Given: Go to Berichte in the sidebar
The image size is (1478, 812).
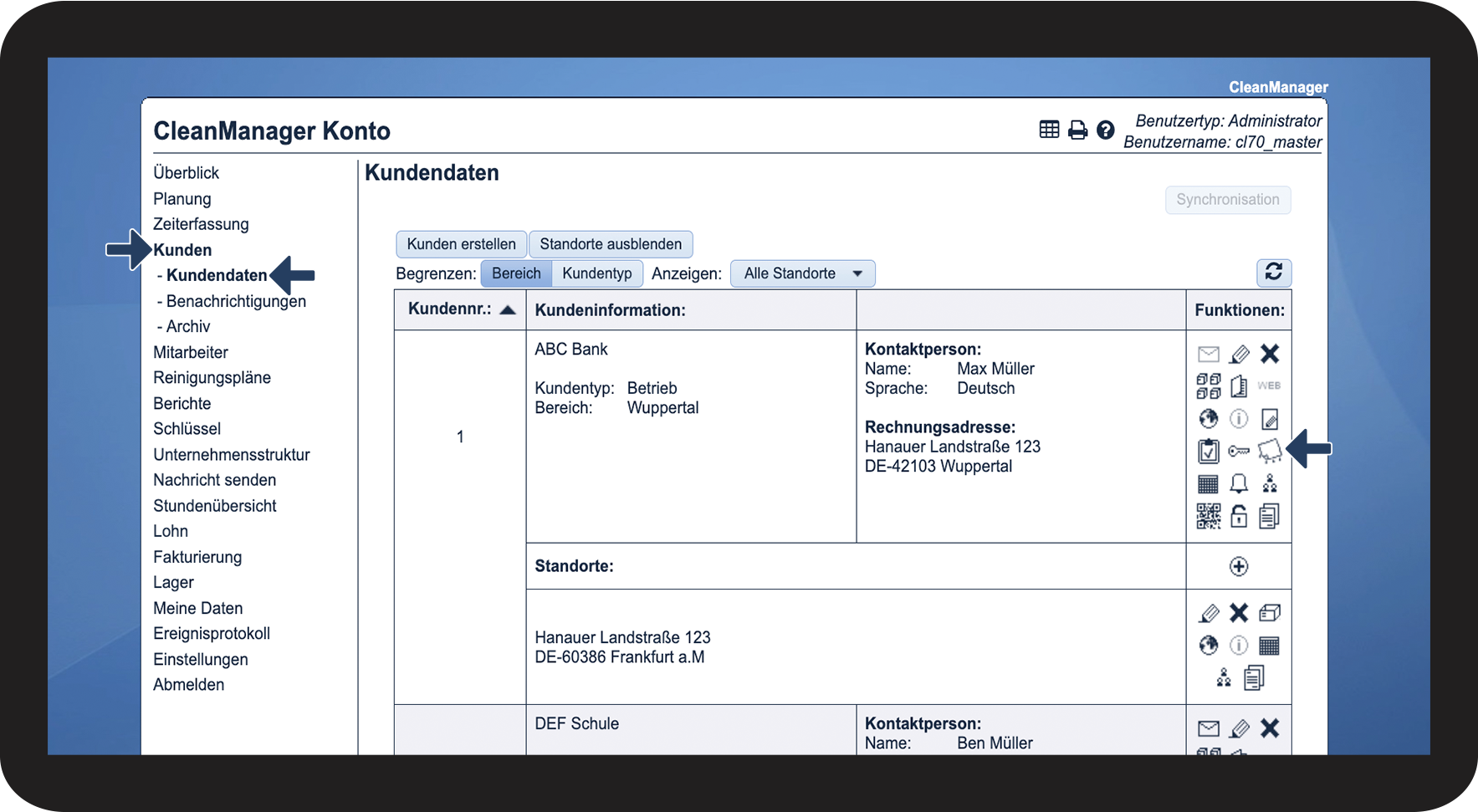Looking at the screenshot, I should (x=182, y=403).
